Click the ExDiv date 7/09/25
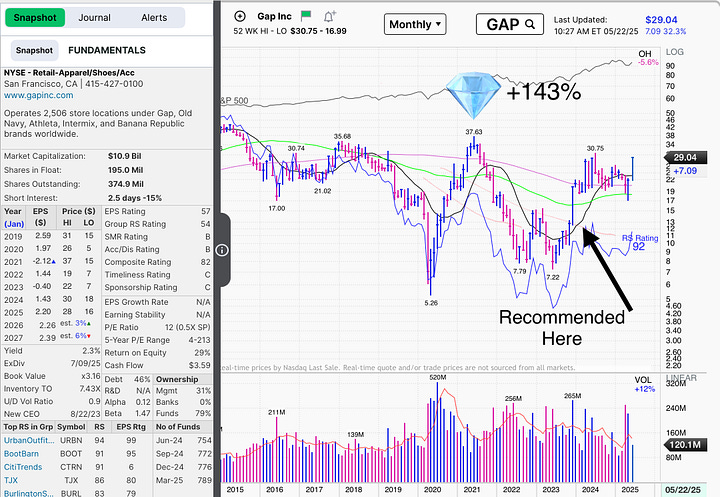 85,363
